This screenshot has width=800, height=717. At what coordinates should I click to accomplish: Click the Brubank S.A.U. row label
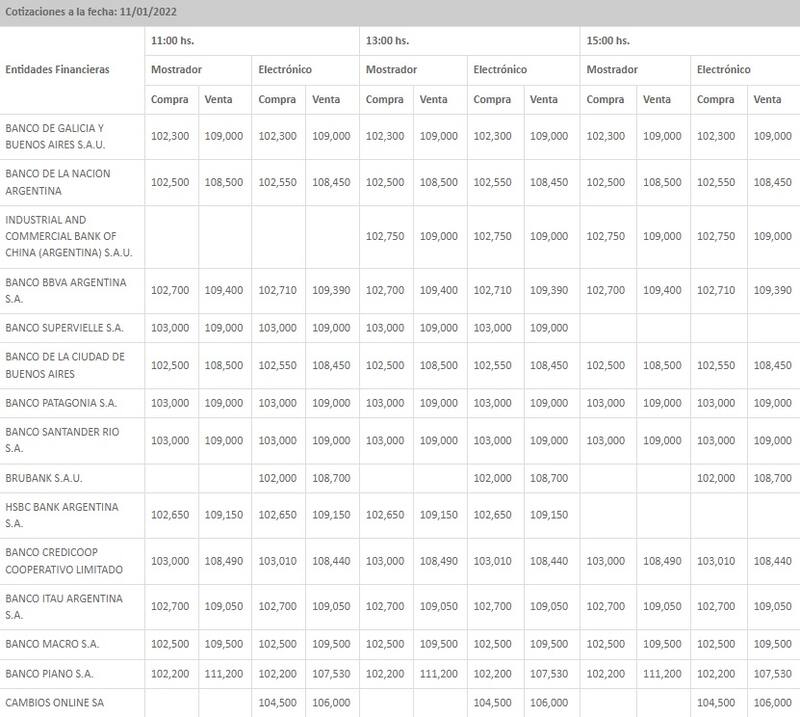(41, 478)
